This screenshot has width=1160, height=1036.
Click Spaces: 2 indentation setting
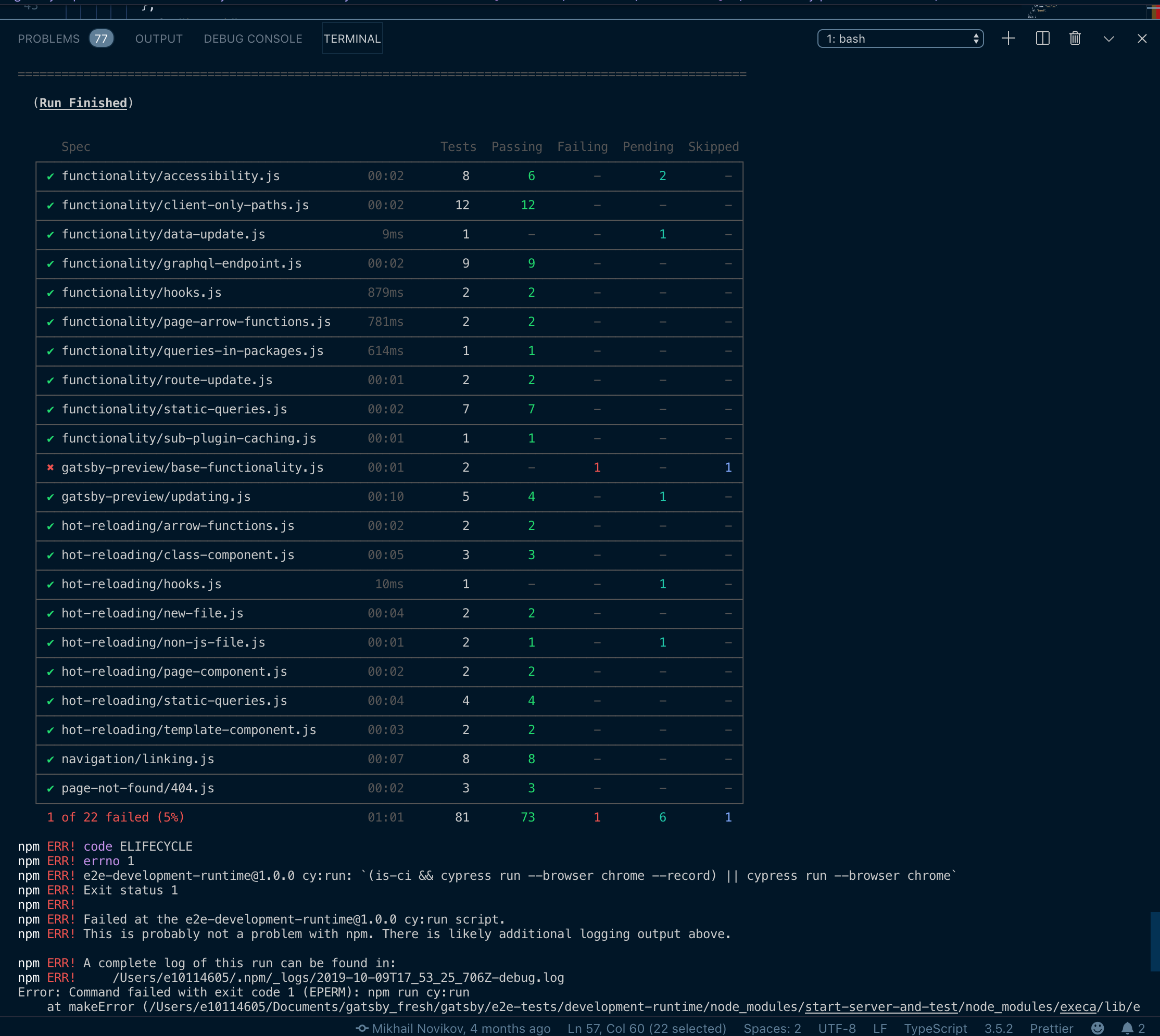pos(773,1029)
